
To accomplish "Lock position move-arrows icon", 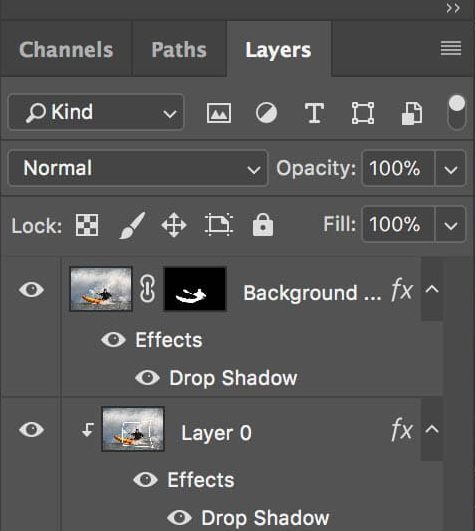I will (174, 225).
